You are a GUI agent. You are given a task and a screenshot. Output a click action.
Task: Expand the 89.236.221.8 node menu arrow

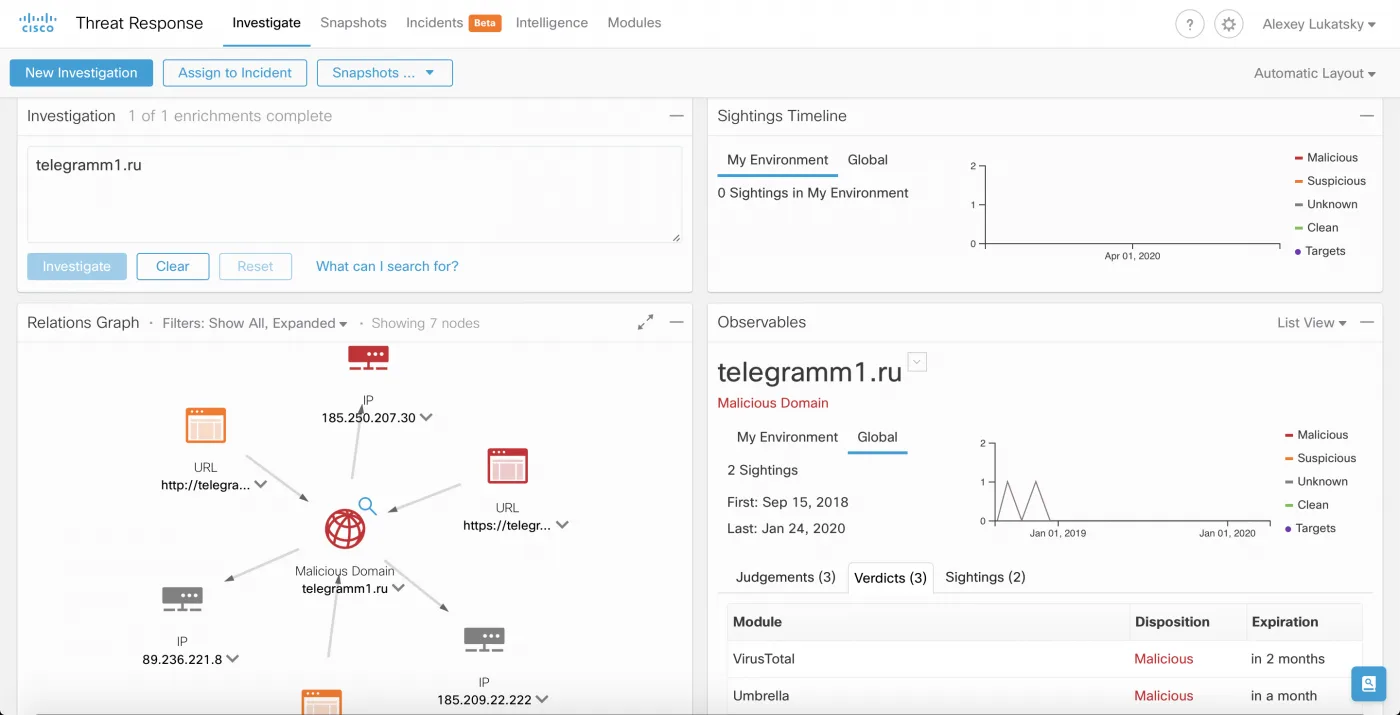232,659
